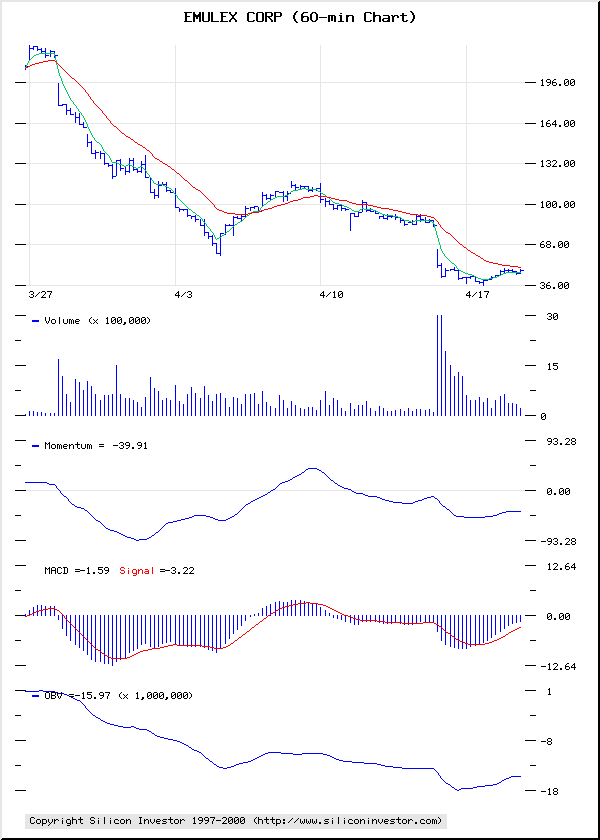Click the blue marker beside the Volume legend
The image size is (600, 840).
(x=36, y=321)
